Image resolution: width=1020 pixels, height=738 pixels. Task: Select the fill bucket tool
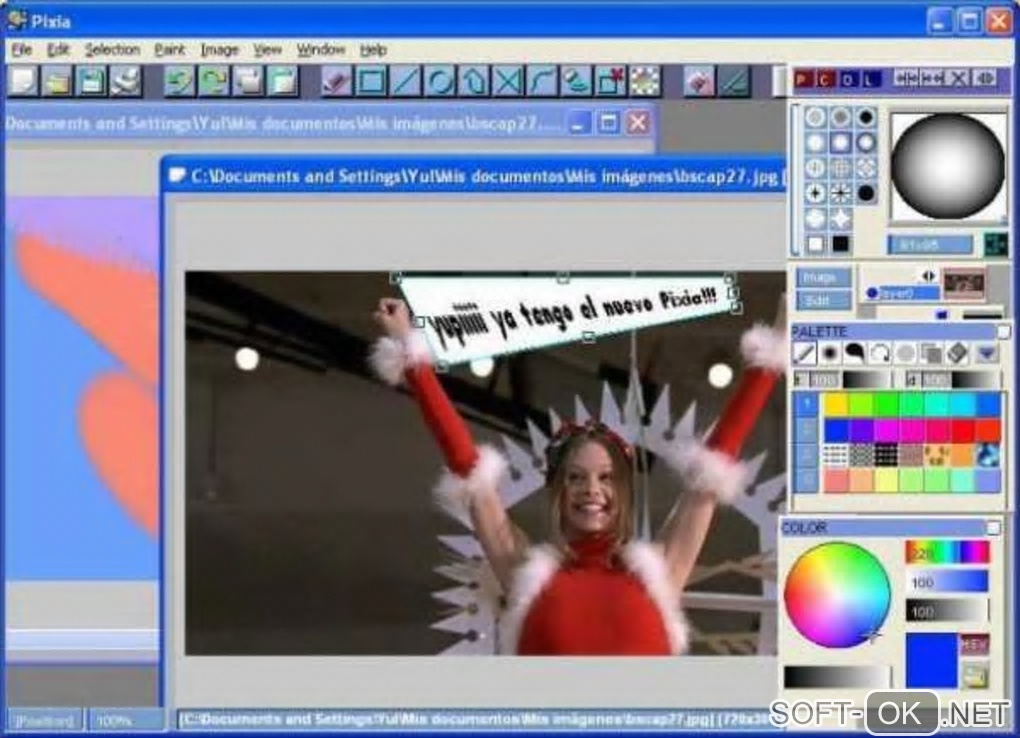[578, 81]
